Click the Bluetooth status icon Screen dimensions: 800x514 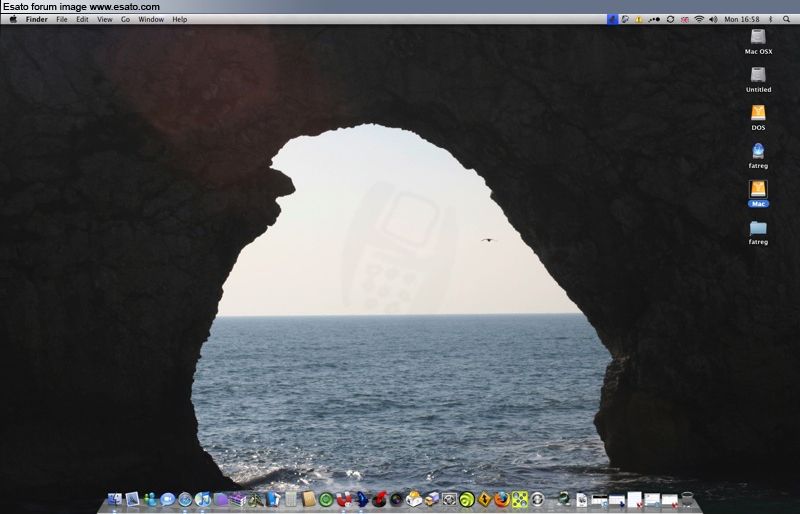[771, 19]
